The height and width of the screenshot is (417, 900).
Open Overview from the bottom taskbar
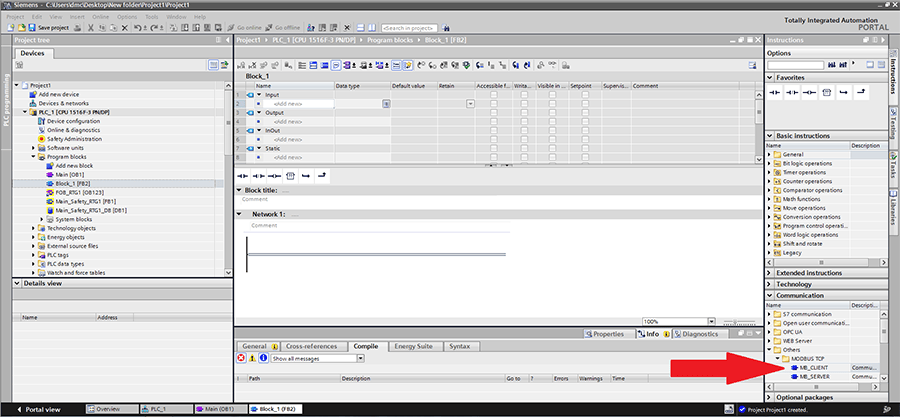click(112, 409)
